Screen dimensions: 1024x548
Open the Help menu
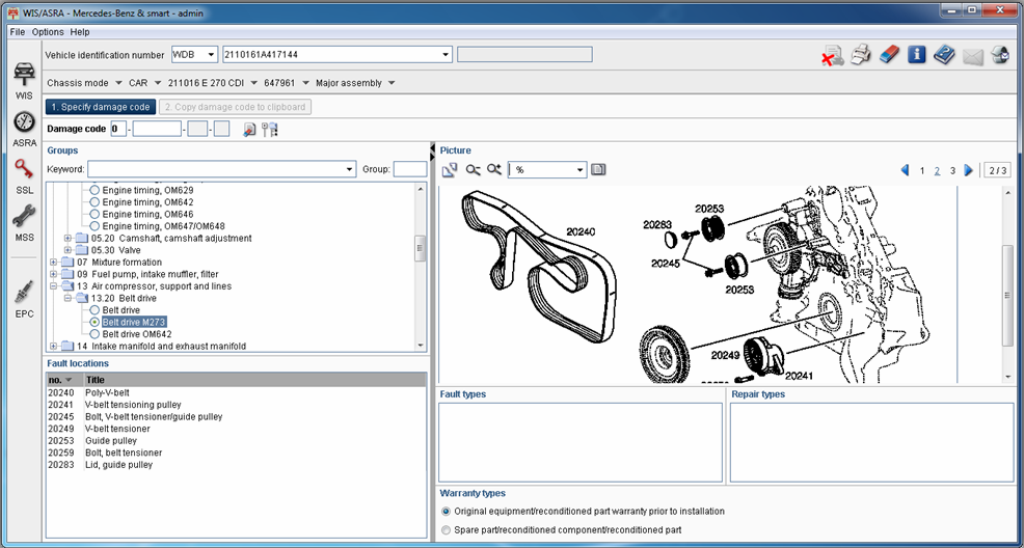click(x=80, y=32)
